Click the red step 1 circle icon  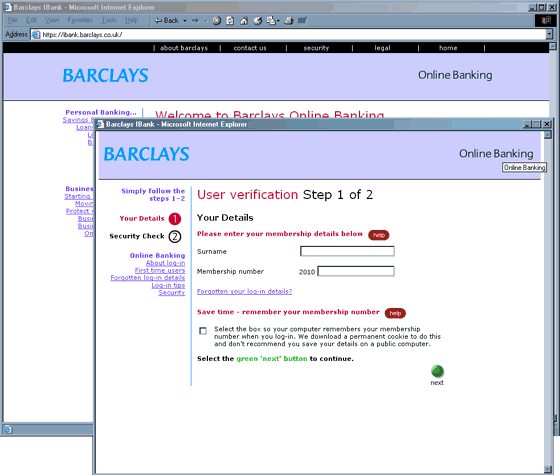175,219
